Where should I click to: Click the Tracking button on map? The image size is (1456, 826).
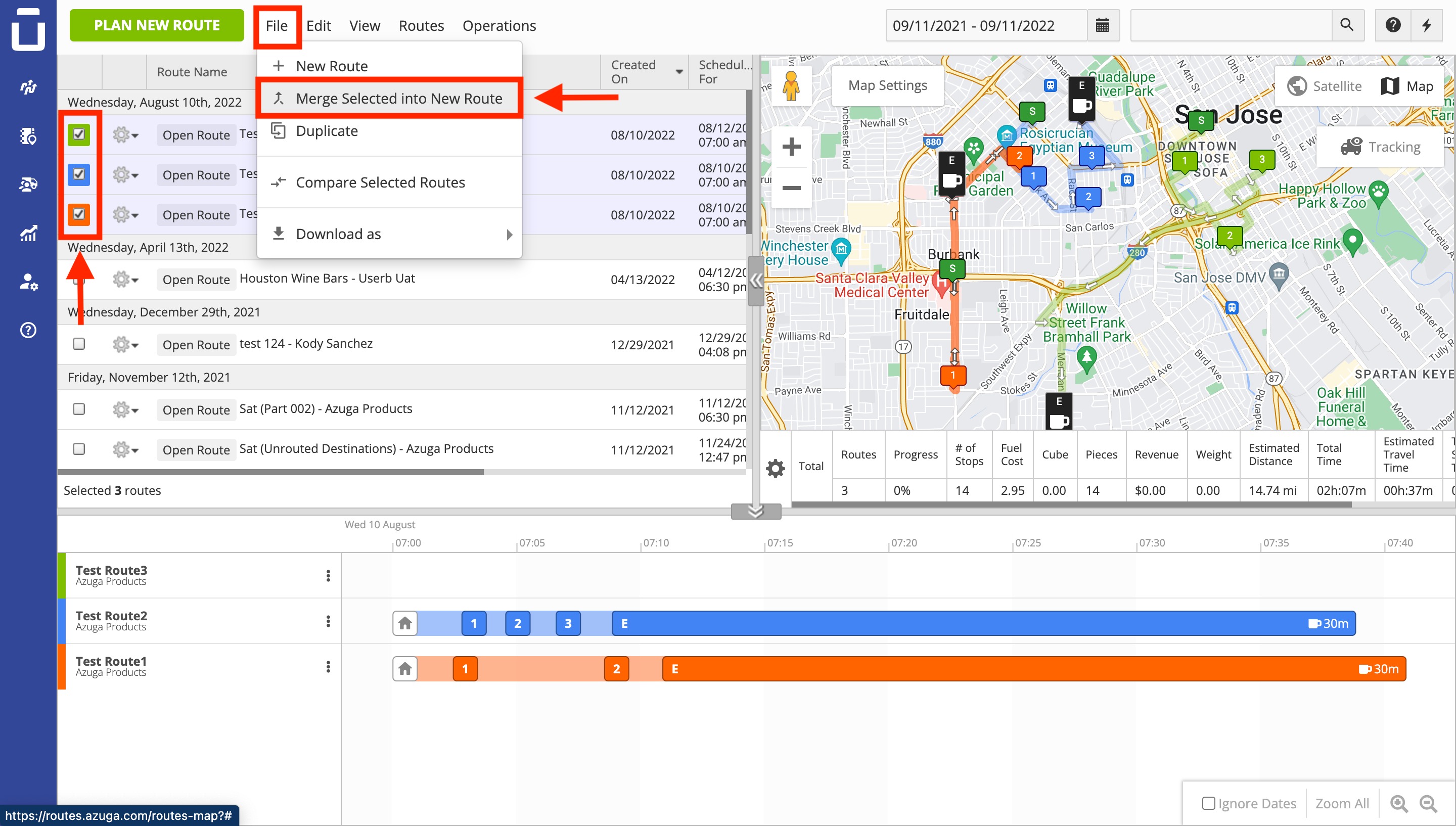coord(1380,147)
